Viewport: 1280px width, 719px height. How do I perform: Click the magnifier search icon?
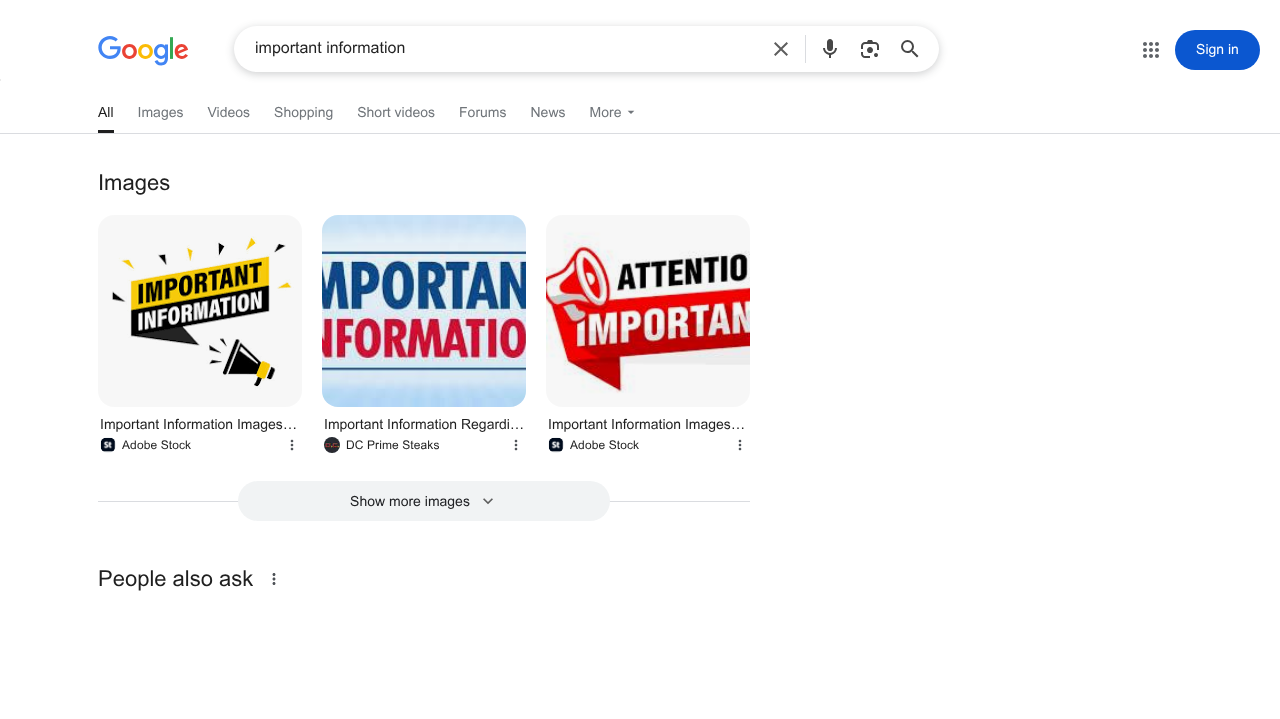tap(910, 49)
